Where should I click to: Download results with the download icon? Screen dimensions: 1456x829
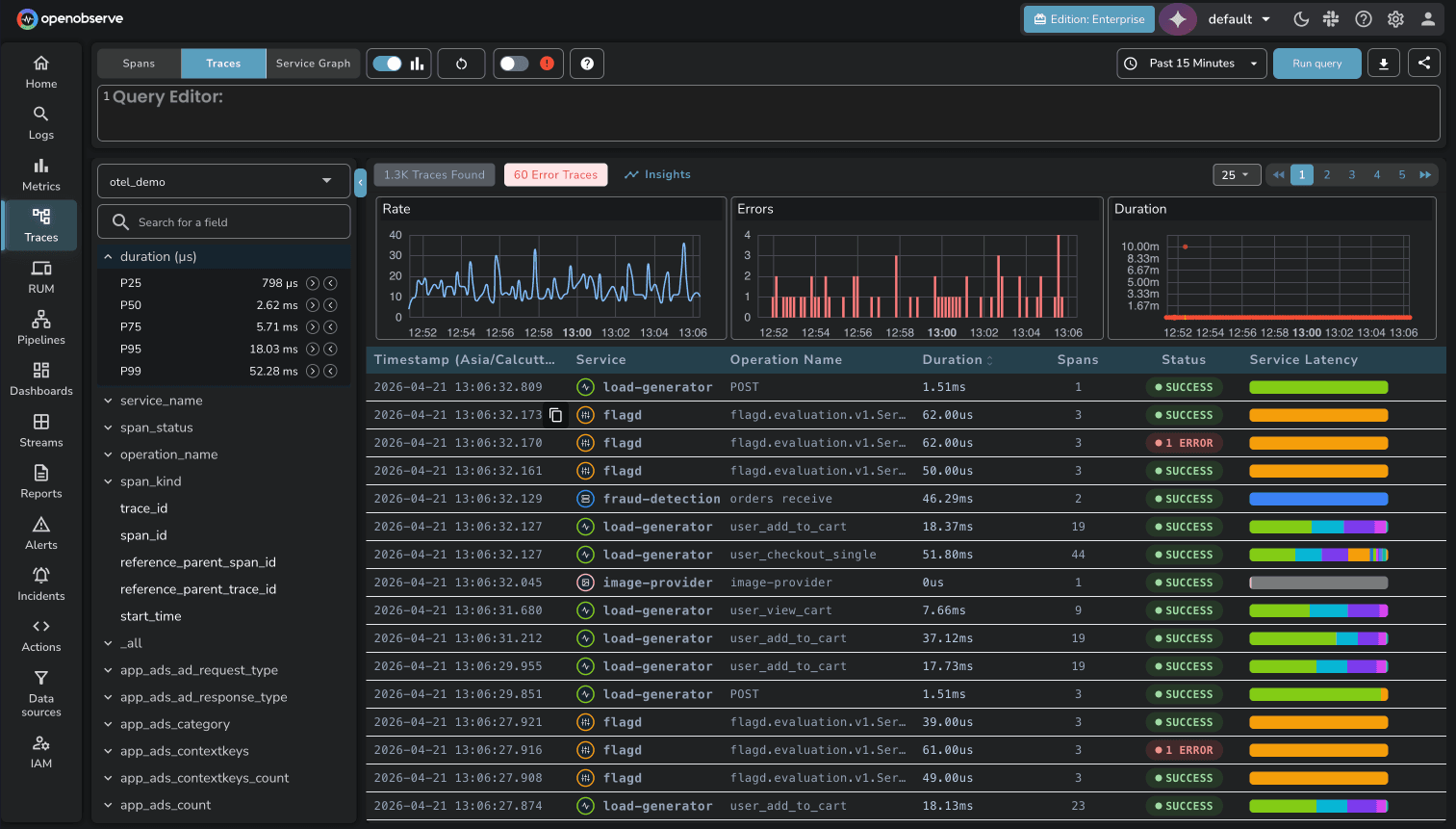1384,64
